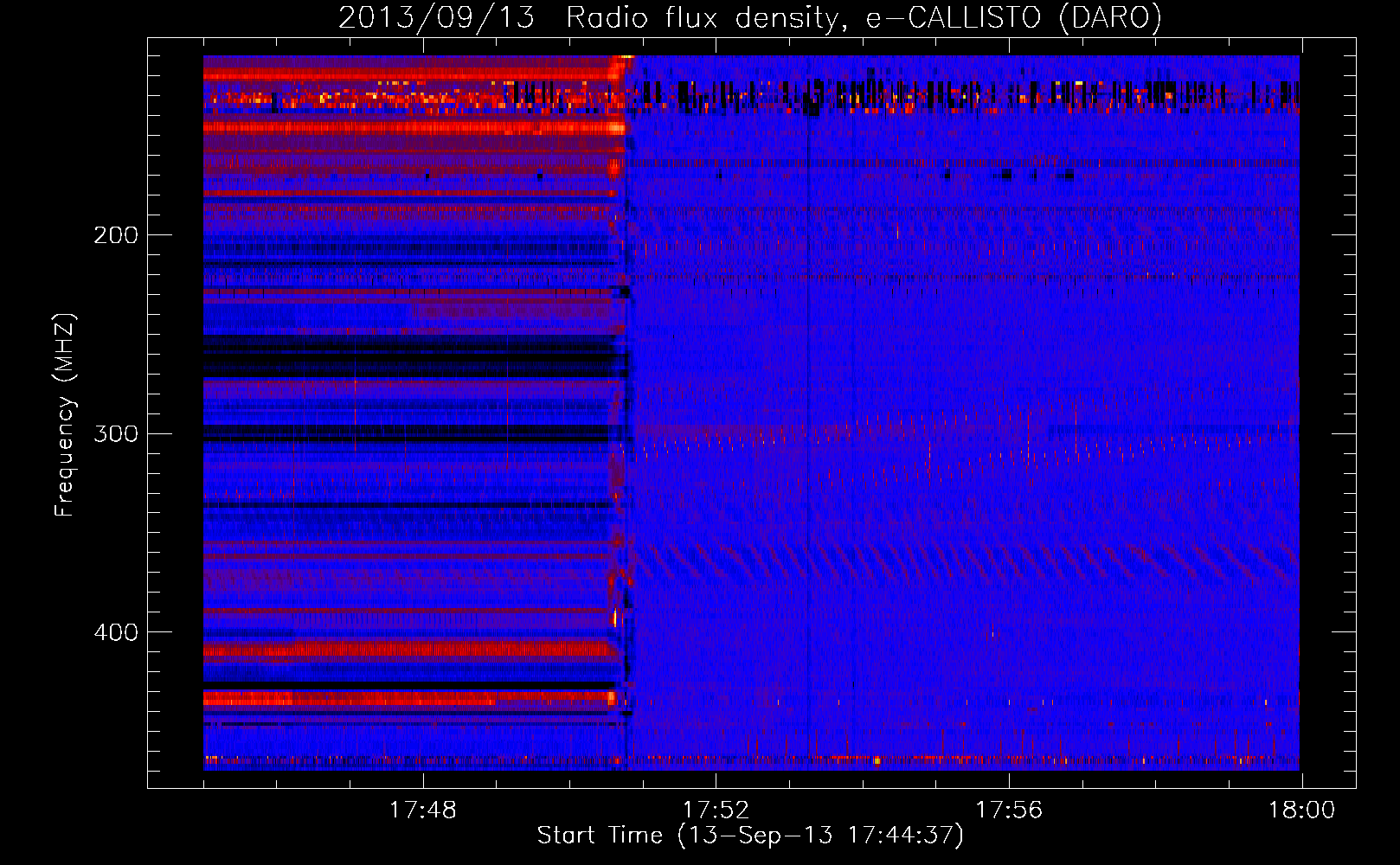
Task: Click the 'Start Time (13-Sep-13 17:44:37)' axis label
Action: 750,836
